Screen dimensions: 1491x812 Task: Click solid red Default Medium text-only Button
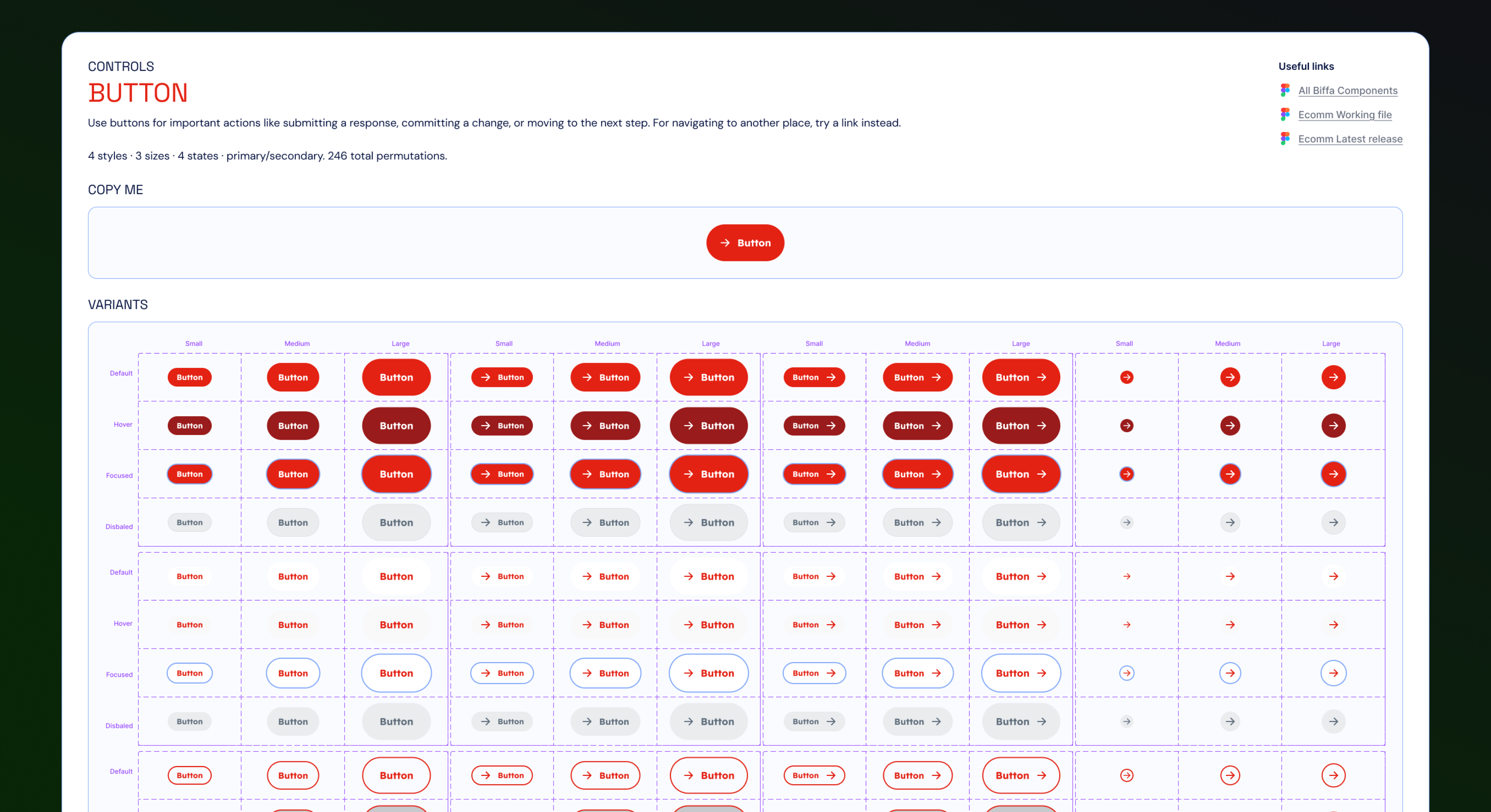pos(293,377)
